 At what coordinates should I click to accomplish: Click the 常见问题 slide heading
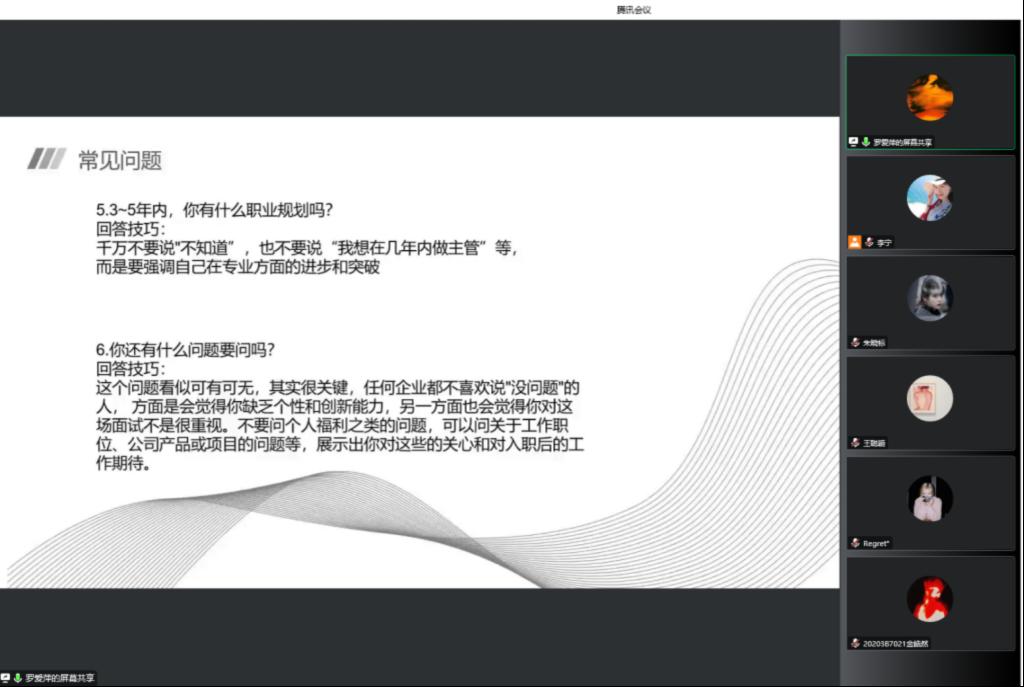pyautogui.click(x=120, y=160)
